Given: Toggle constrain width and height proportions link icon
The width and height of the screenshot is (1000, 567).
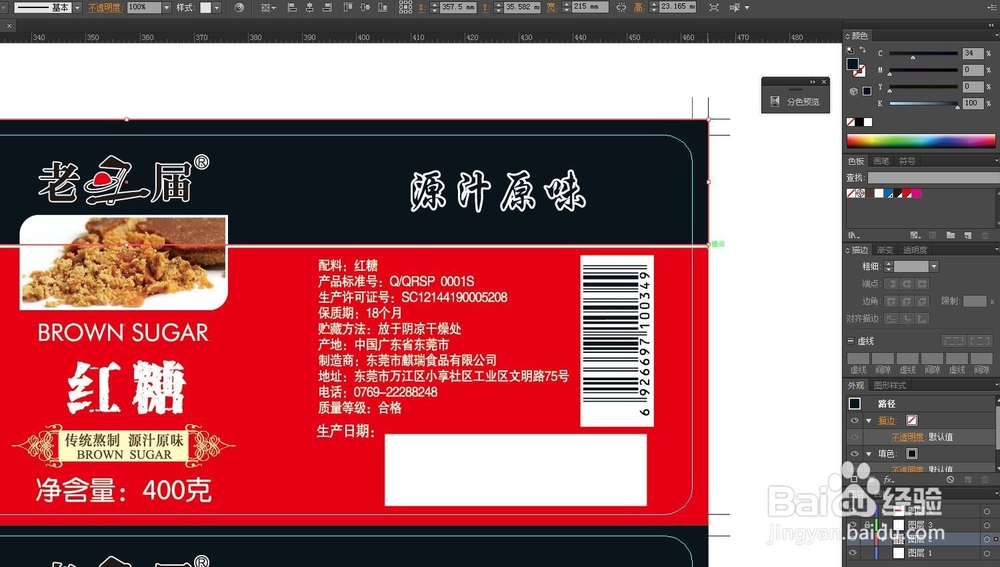Looking at the screenshot, I should (x=621, y=8).
